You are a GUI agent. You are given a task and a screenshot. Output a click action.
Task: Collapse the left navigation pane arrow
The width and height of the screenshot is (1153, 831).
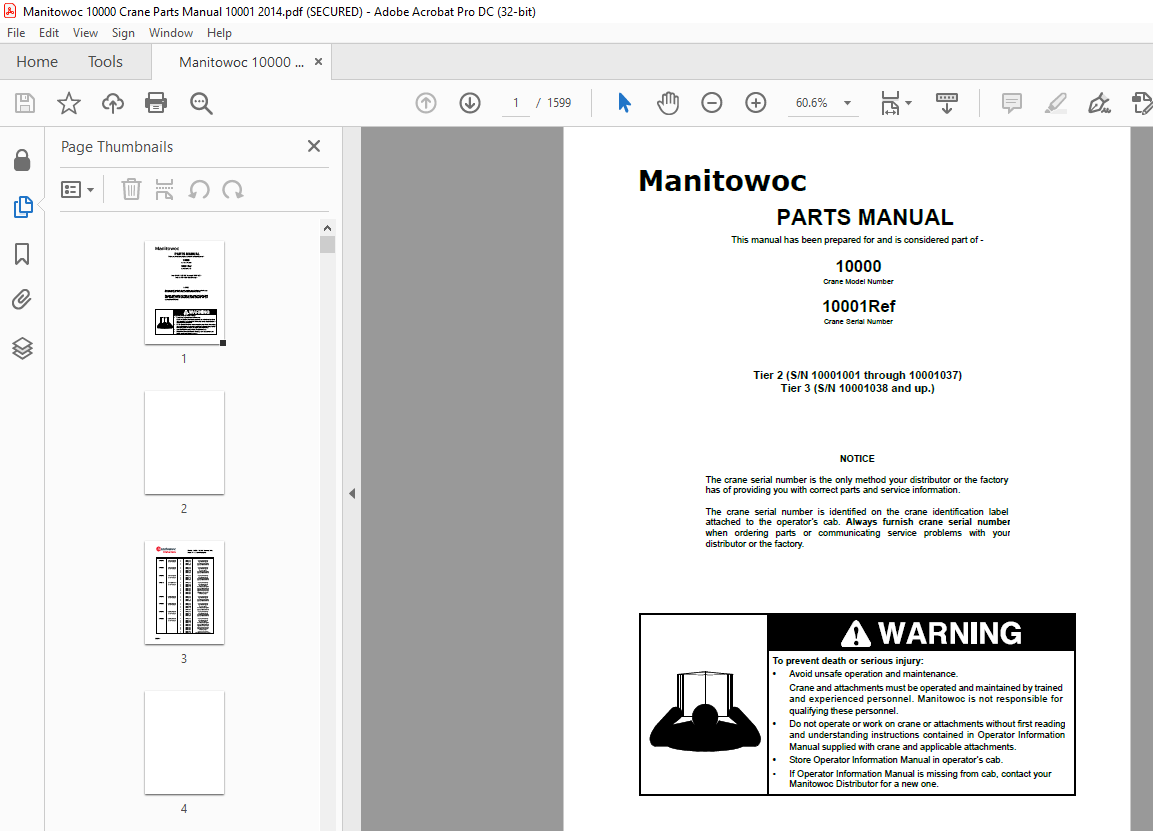[x=352, y=493]
